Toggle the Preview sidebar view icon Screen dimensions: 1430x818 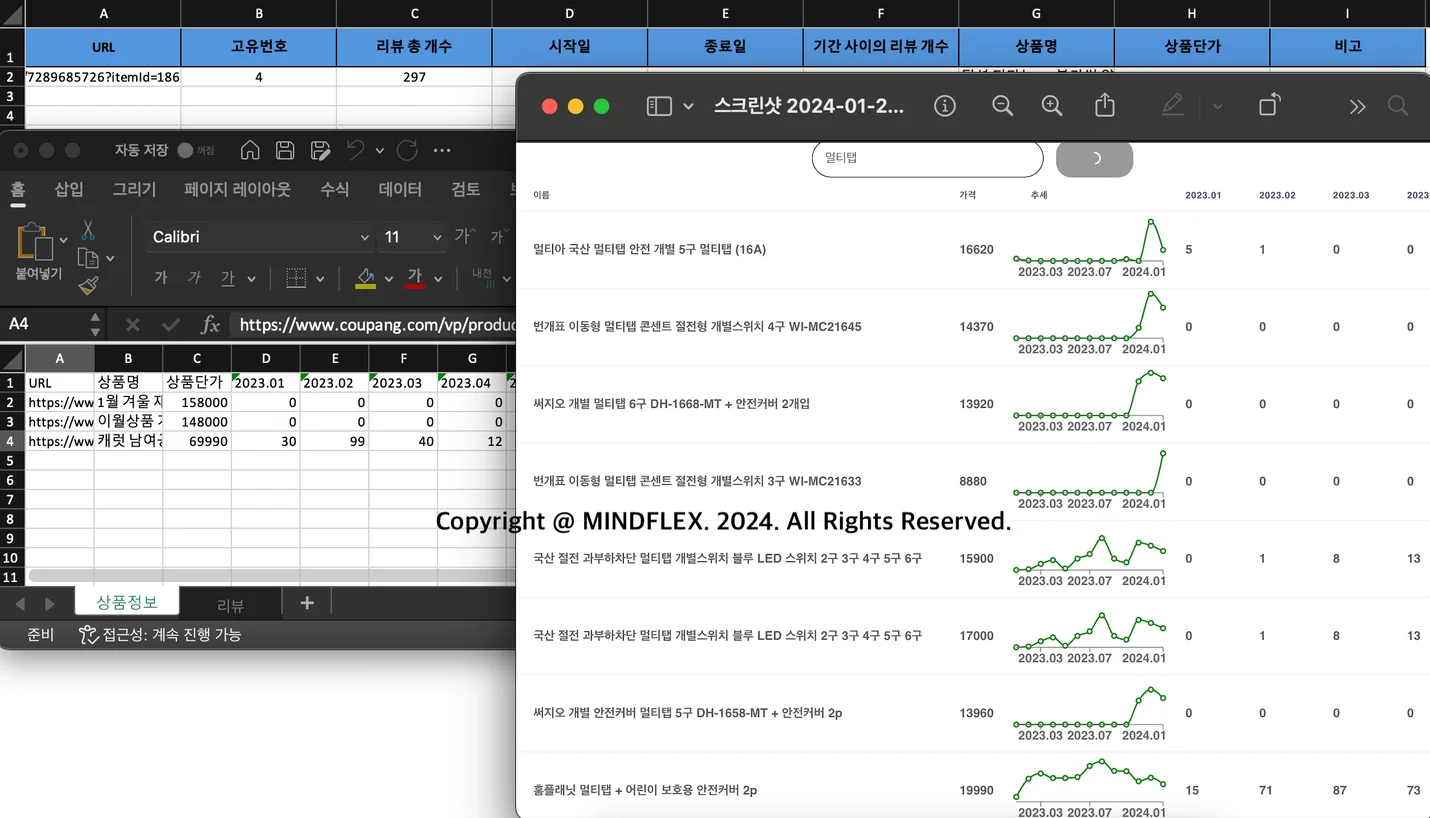point(659,106)
